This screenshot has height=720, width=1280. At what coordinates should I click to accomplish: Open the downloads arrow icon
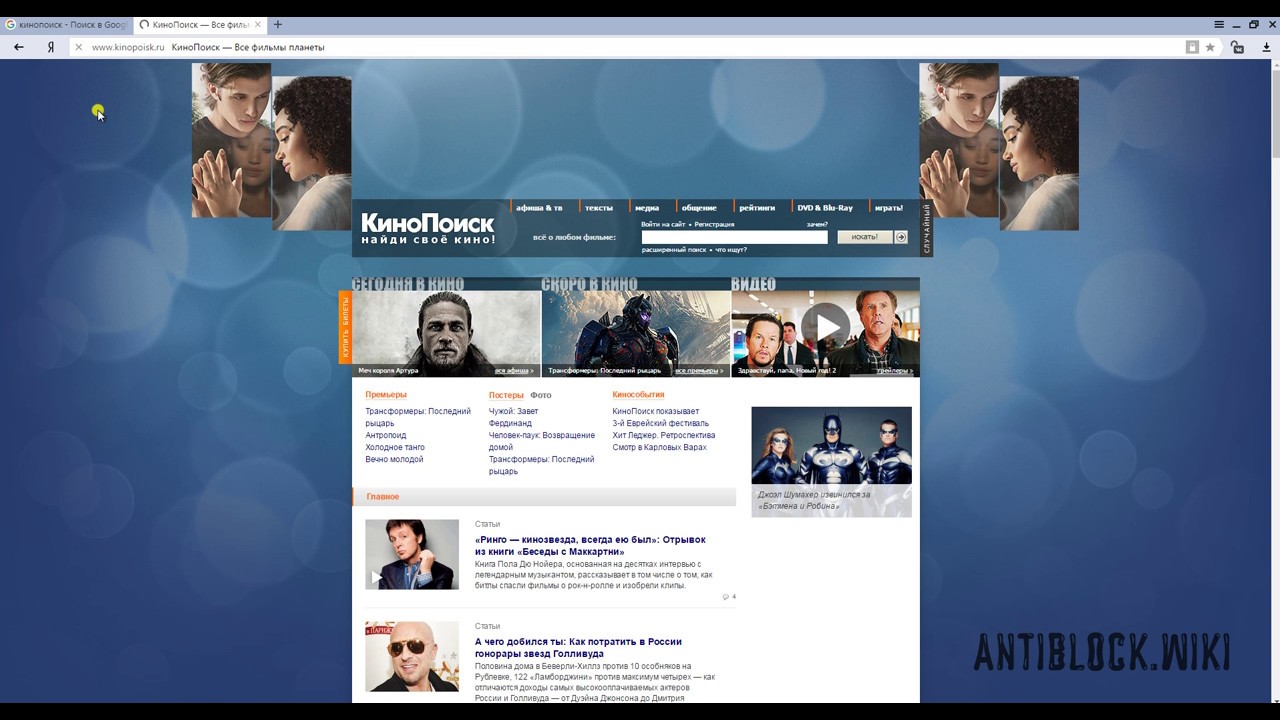(1266, 47)
